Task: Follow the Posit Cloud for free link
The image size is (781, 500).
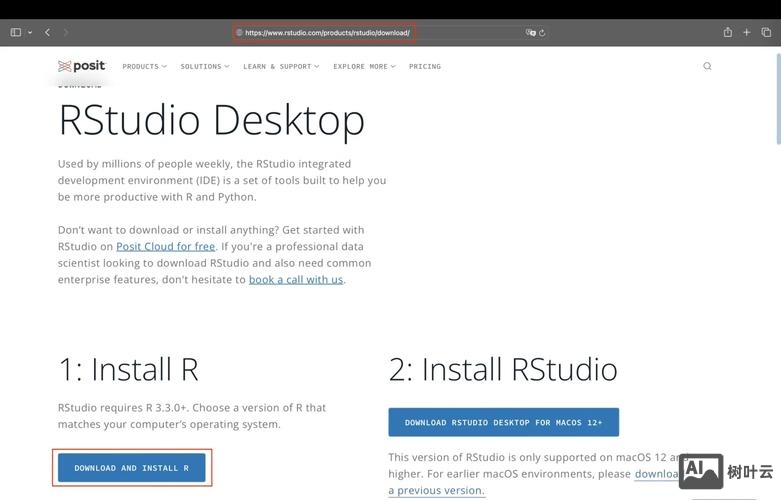Action: click(165, 246)
